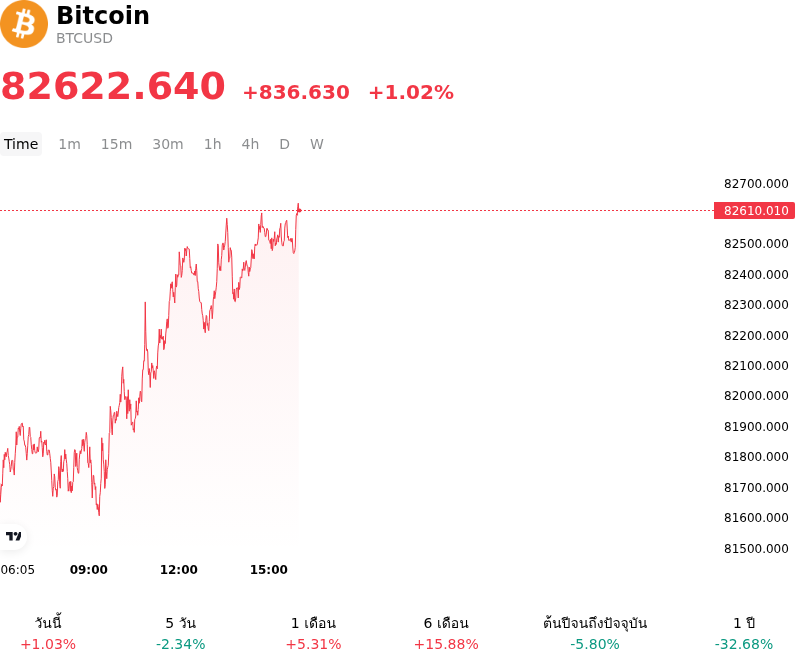
Task: Open the TradingView logo badge
Action: [x=13, y=536]
